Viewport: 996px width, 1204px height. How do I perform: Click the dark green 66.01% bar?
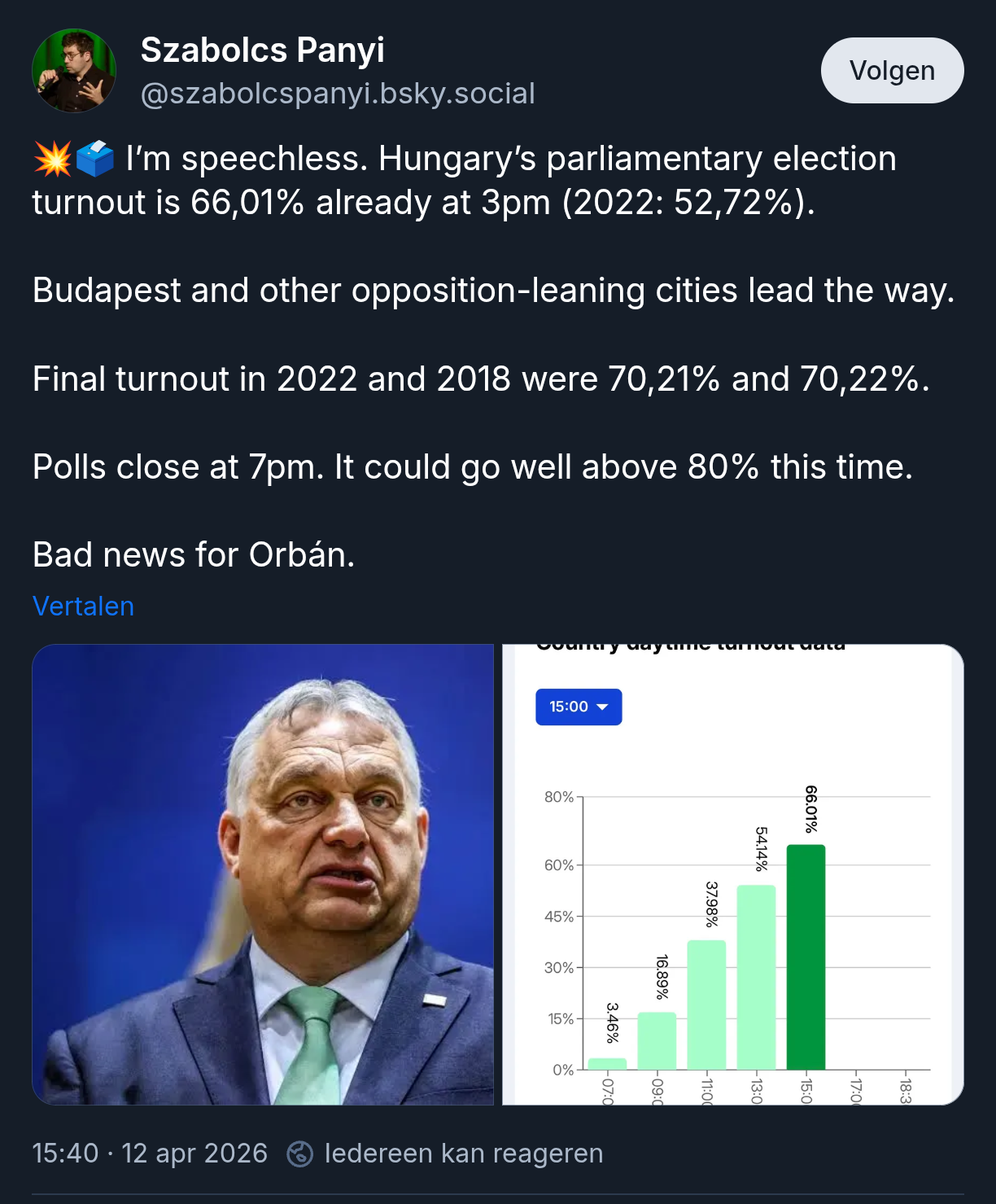[x=806, y=957]
